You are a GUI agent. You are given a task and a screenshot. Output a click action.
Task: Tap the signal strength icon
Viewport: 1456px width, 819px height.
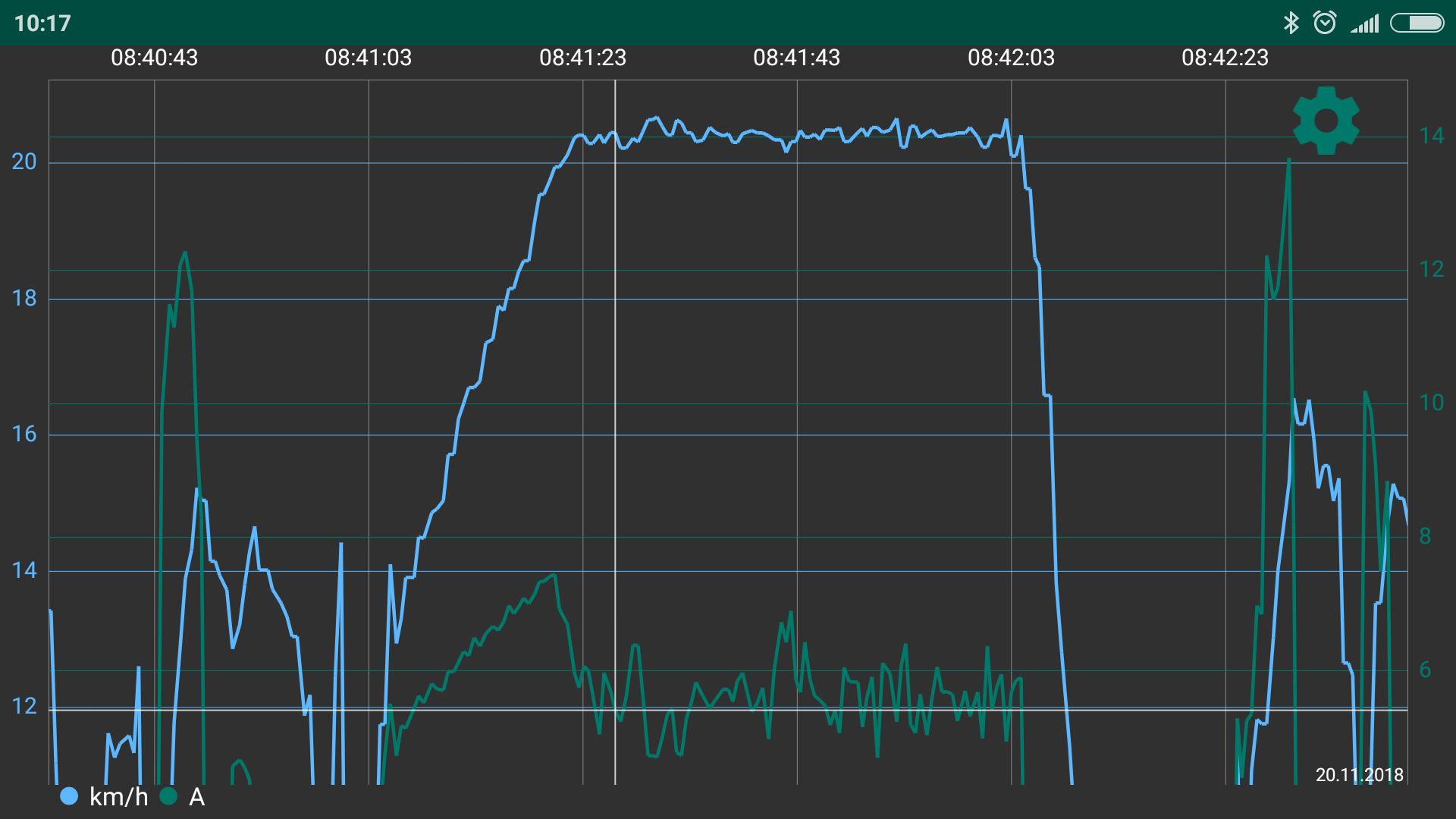[1365, 24]
